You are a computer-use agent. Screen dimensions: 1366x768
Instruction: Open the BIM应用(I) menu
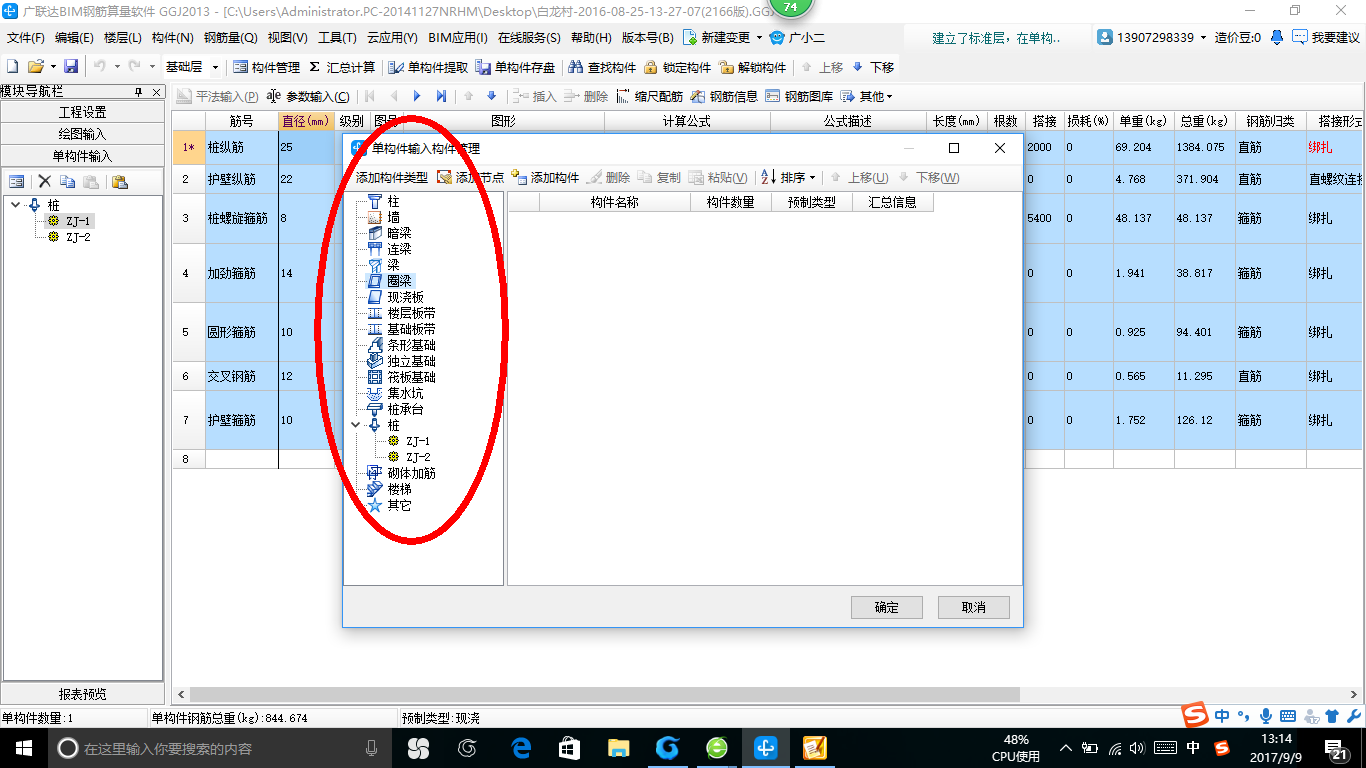pyautogui.click(x=458, y=37)
